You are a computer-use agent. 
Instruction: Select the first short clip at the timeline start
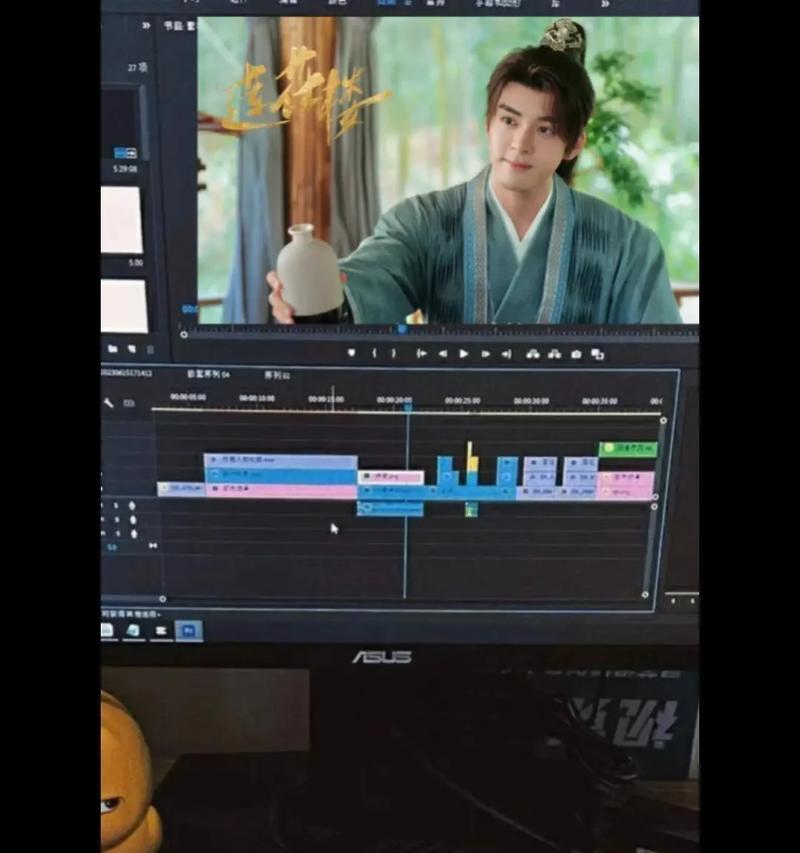(181, 489)
